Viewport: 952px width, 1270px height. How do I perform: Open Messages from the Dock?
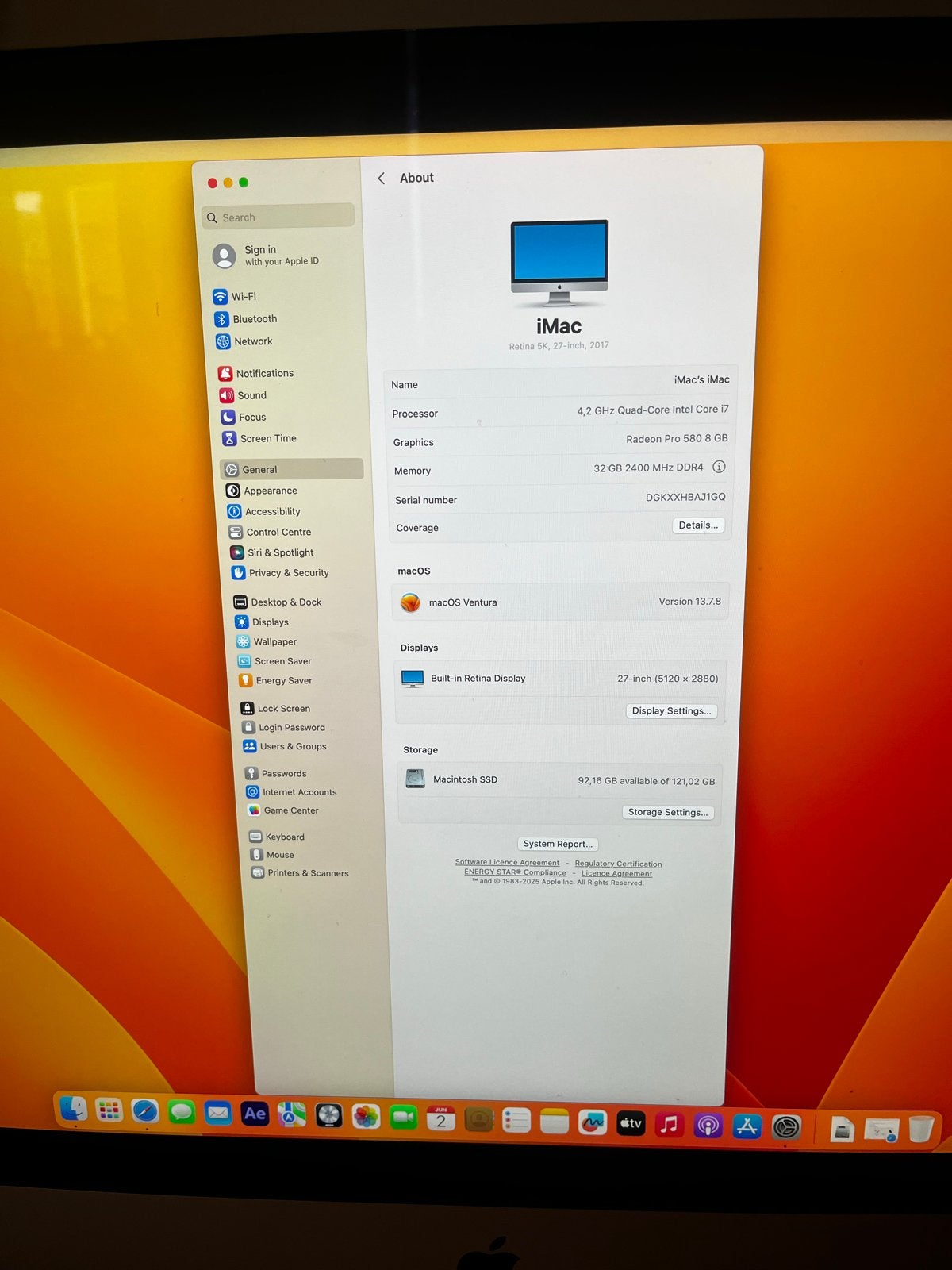coord(182,1112)
